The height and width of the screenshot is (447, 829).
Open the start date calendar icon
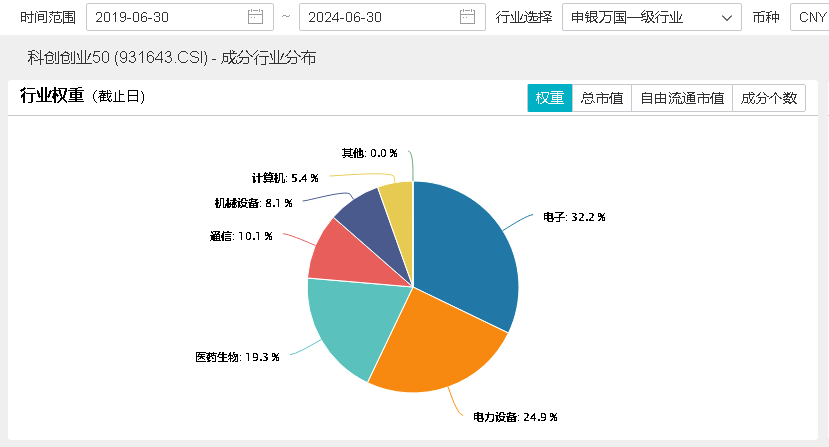(x=255, y=17)
